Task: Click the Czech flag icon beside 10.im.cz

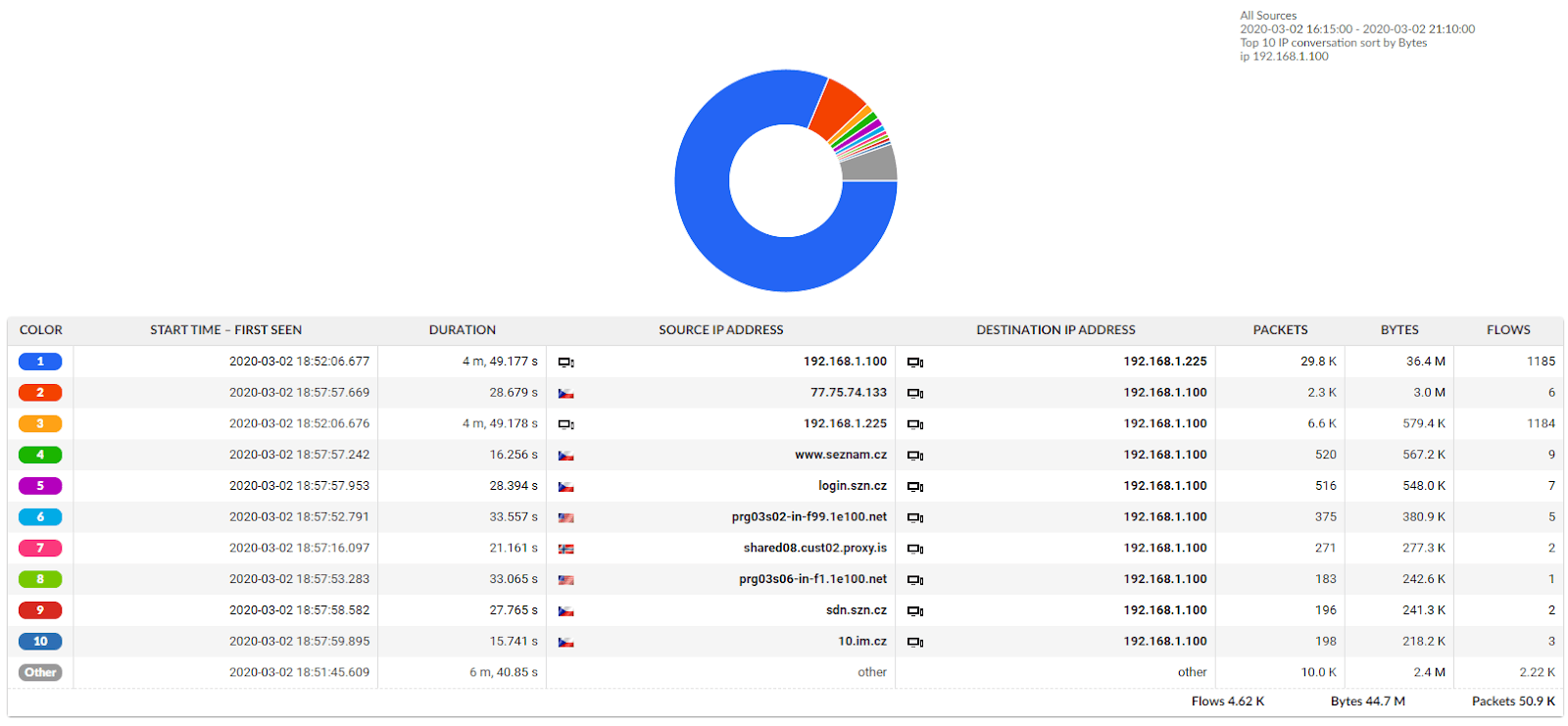Action: 565,643
